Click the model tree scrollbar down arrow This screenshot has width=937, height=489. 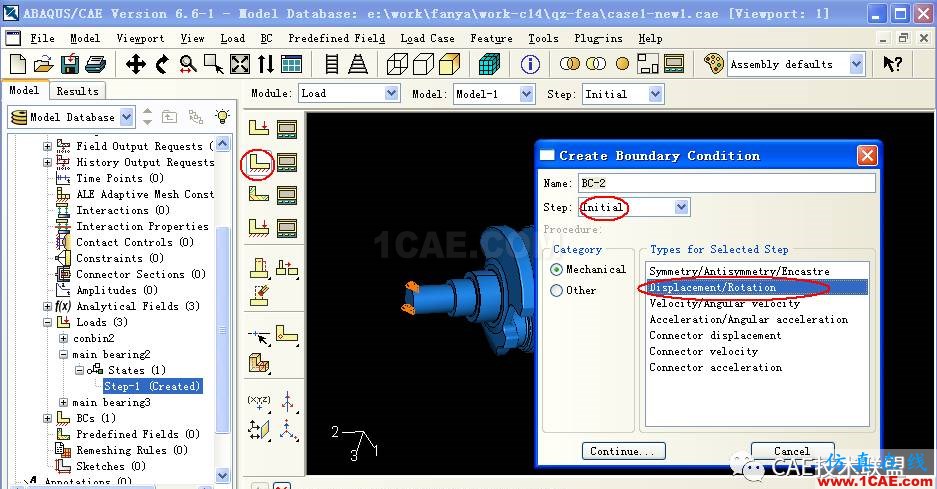pyautogui.click(x=222, y=476)
